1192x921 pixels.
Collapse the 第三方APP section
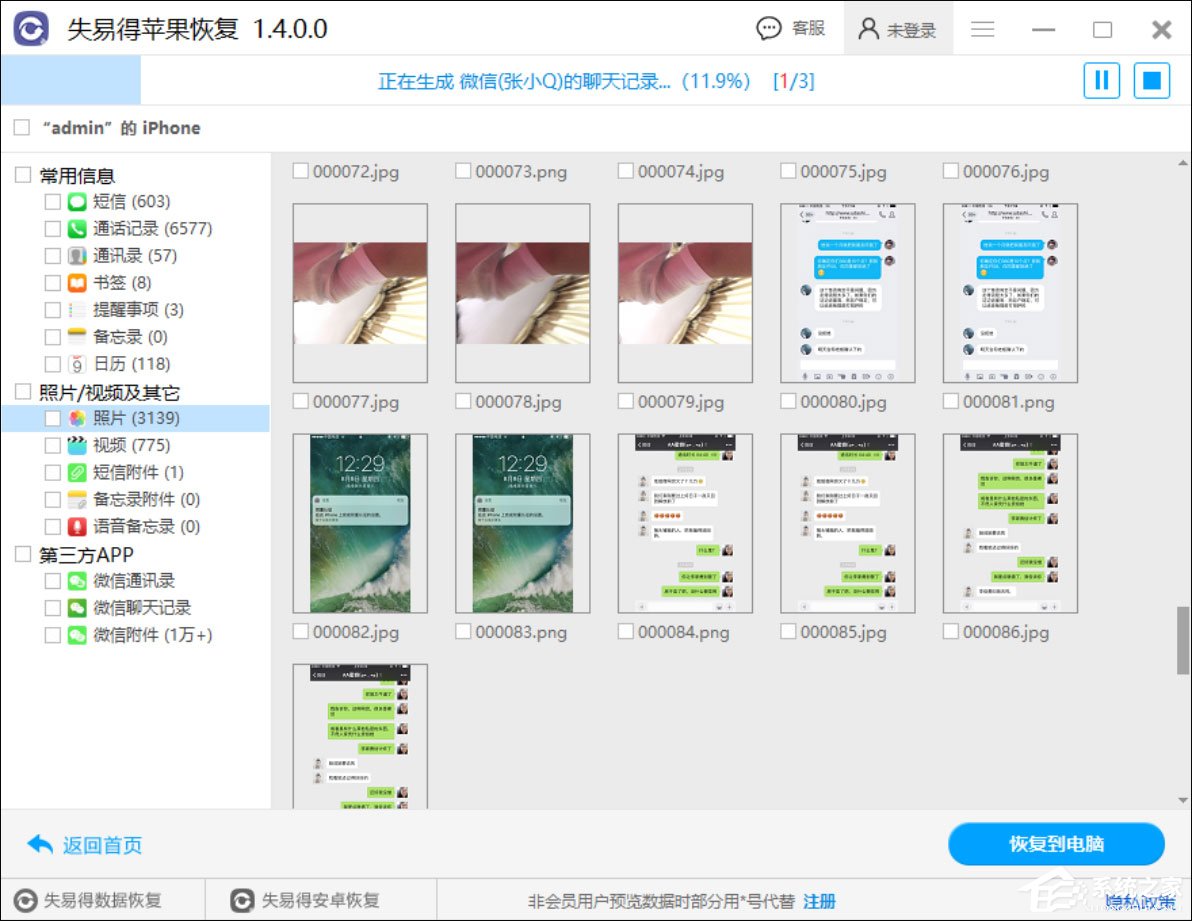[21, 553]
